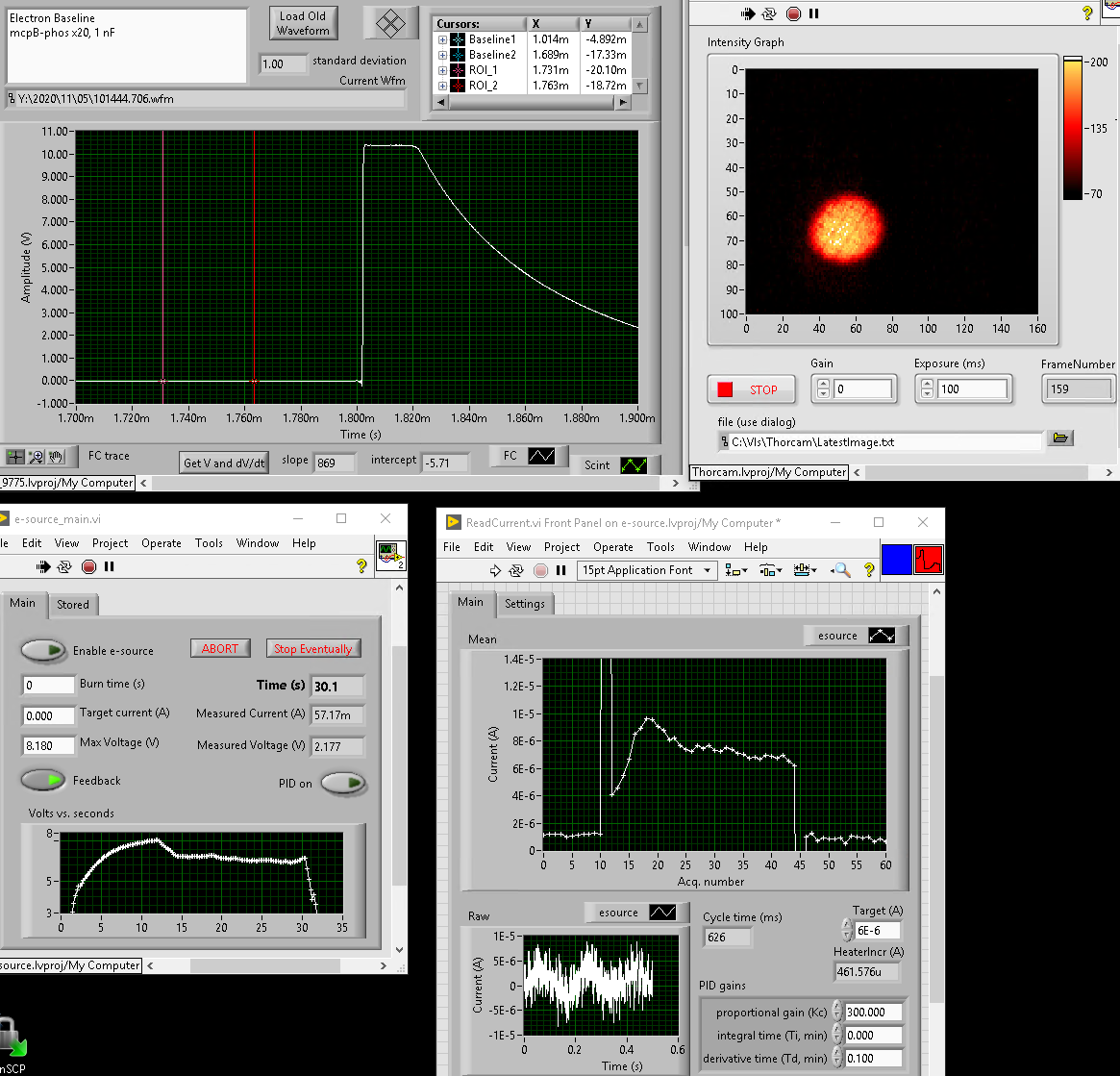Toggle the Feedback switch
1120x1076 pixels.
pos(43,780)
